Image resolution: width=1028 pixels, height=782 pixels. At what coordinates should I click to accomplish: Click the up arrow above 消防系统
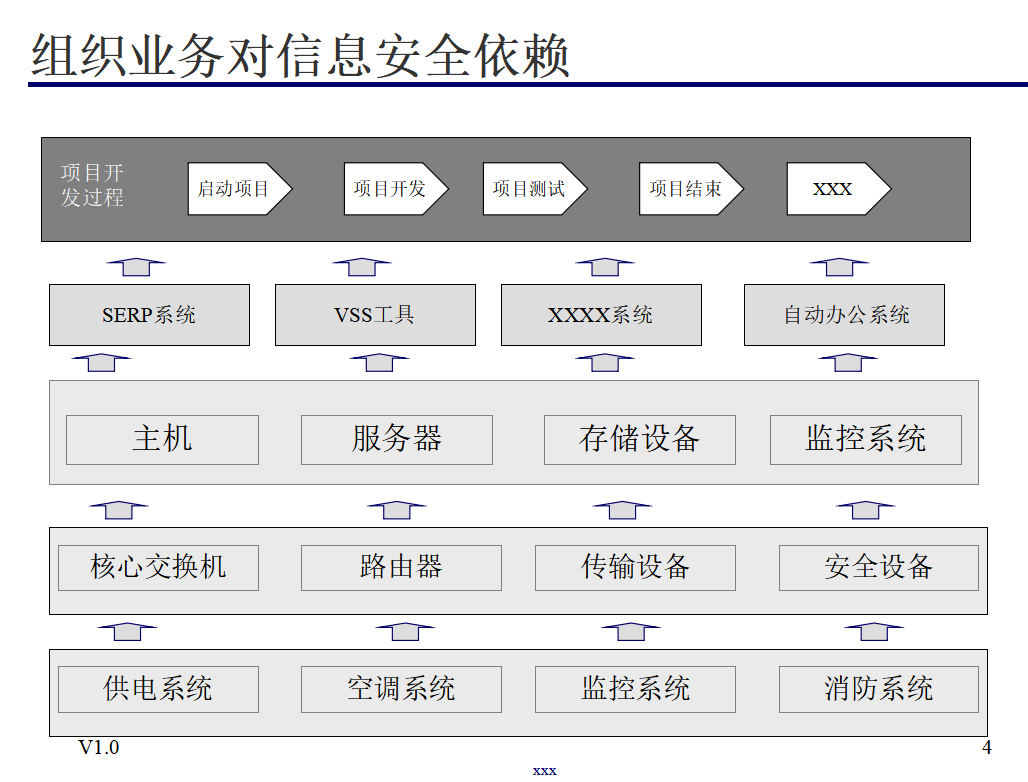[874, 631]
